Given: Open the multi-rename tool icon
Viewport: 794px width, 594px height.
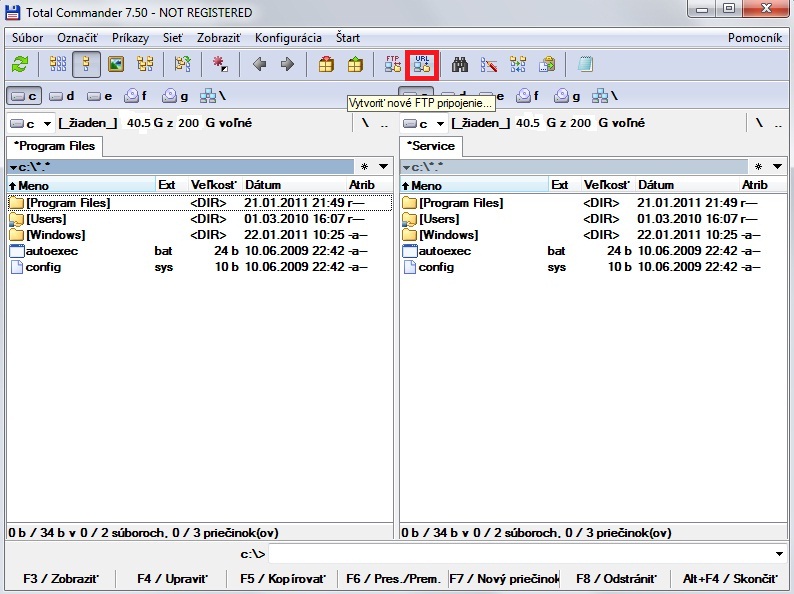Looking at the screenshot, I should click(489, 64).
